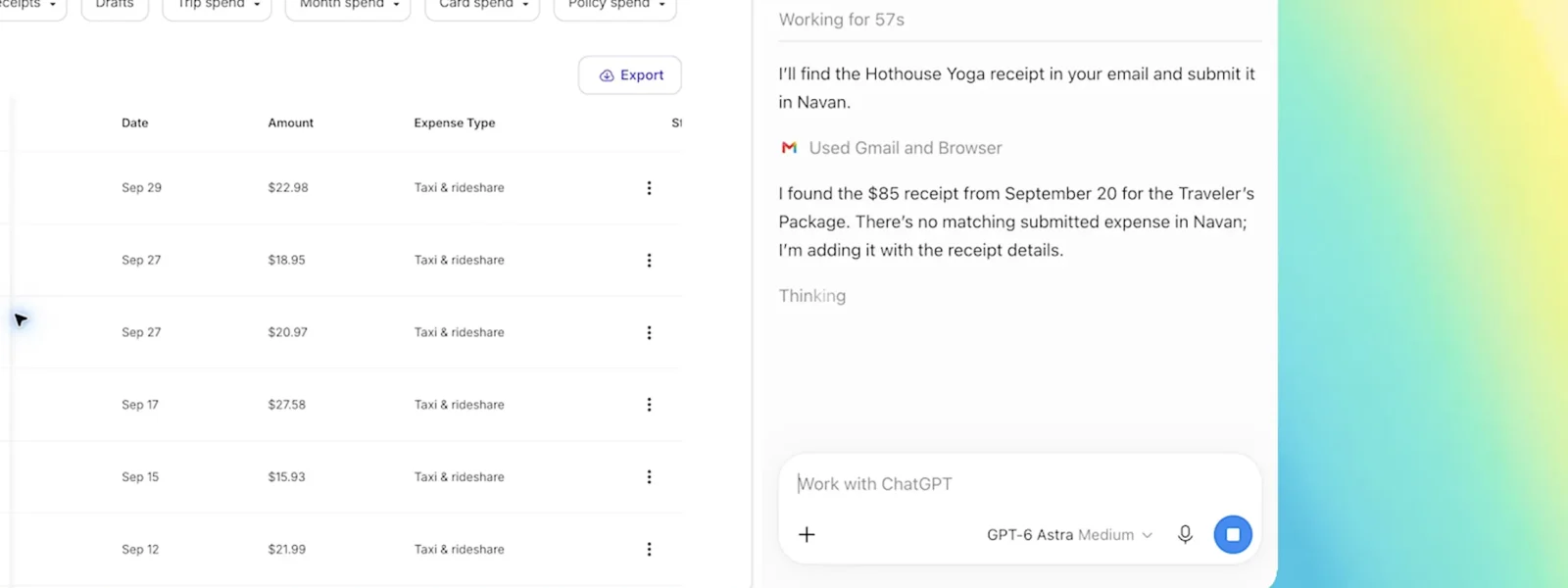The width and height of the screenshot is (1568, 588).
Task: Expand the Used Gmail and Browser step
Action: 892,148
